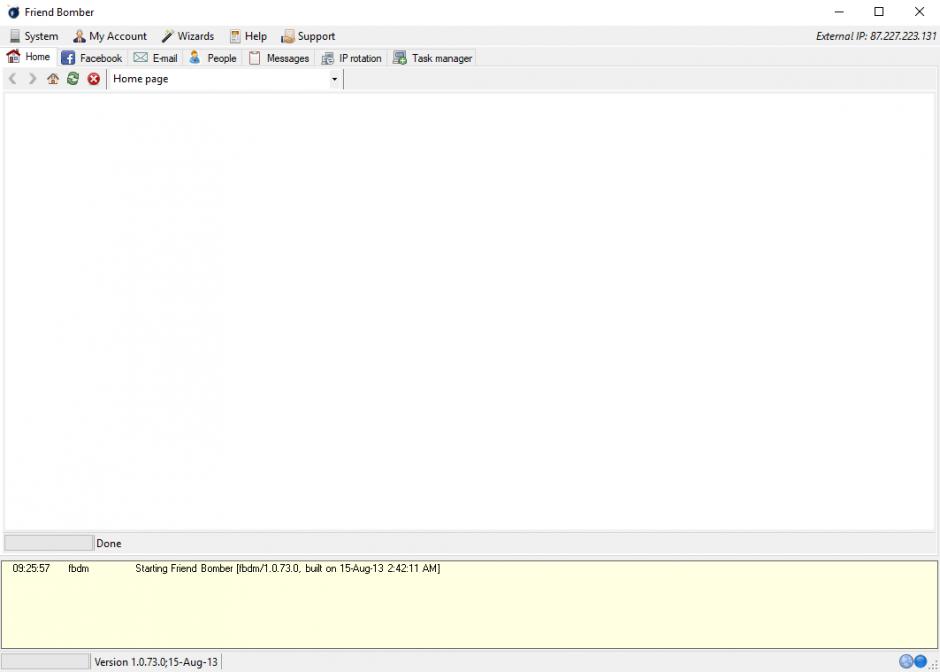Screen dimensions: 940x672
Task: Open the Support menu
Action: click(308, 36)
